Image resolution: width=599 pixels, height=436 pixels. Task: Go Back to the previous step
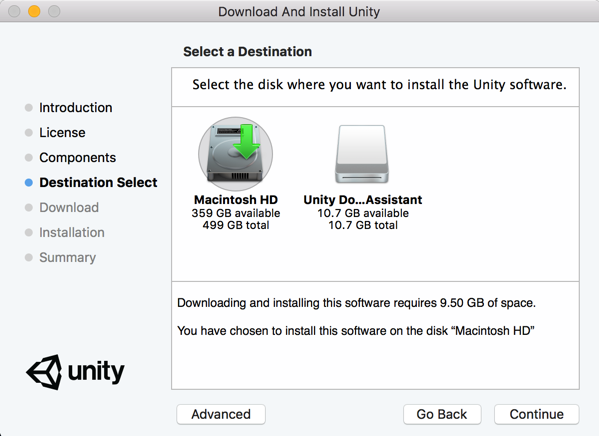[442, 414]
